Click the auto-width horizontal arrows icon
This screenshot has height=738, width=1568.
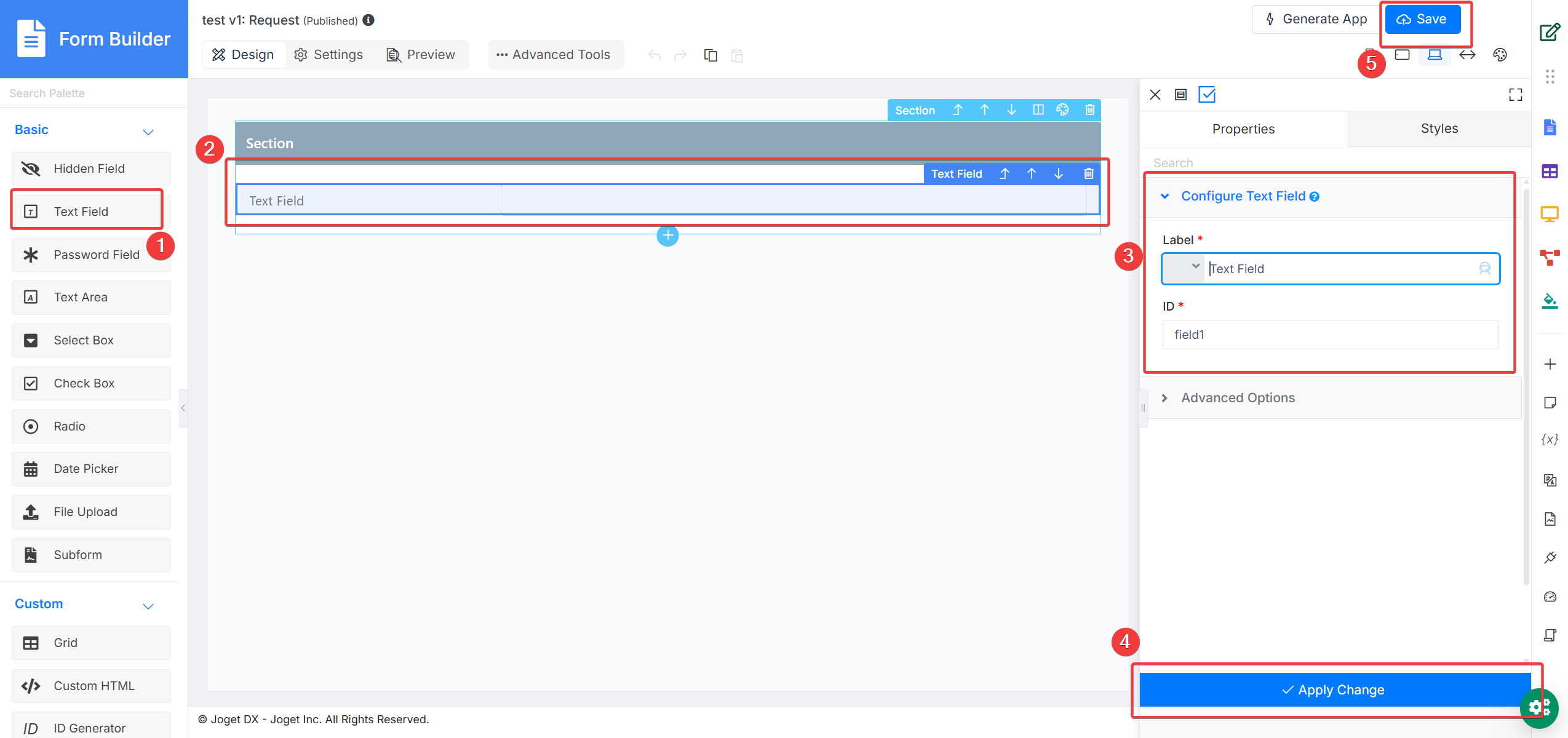(1467, 55)
